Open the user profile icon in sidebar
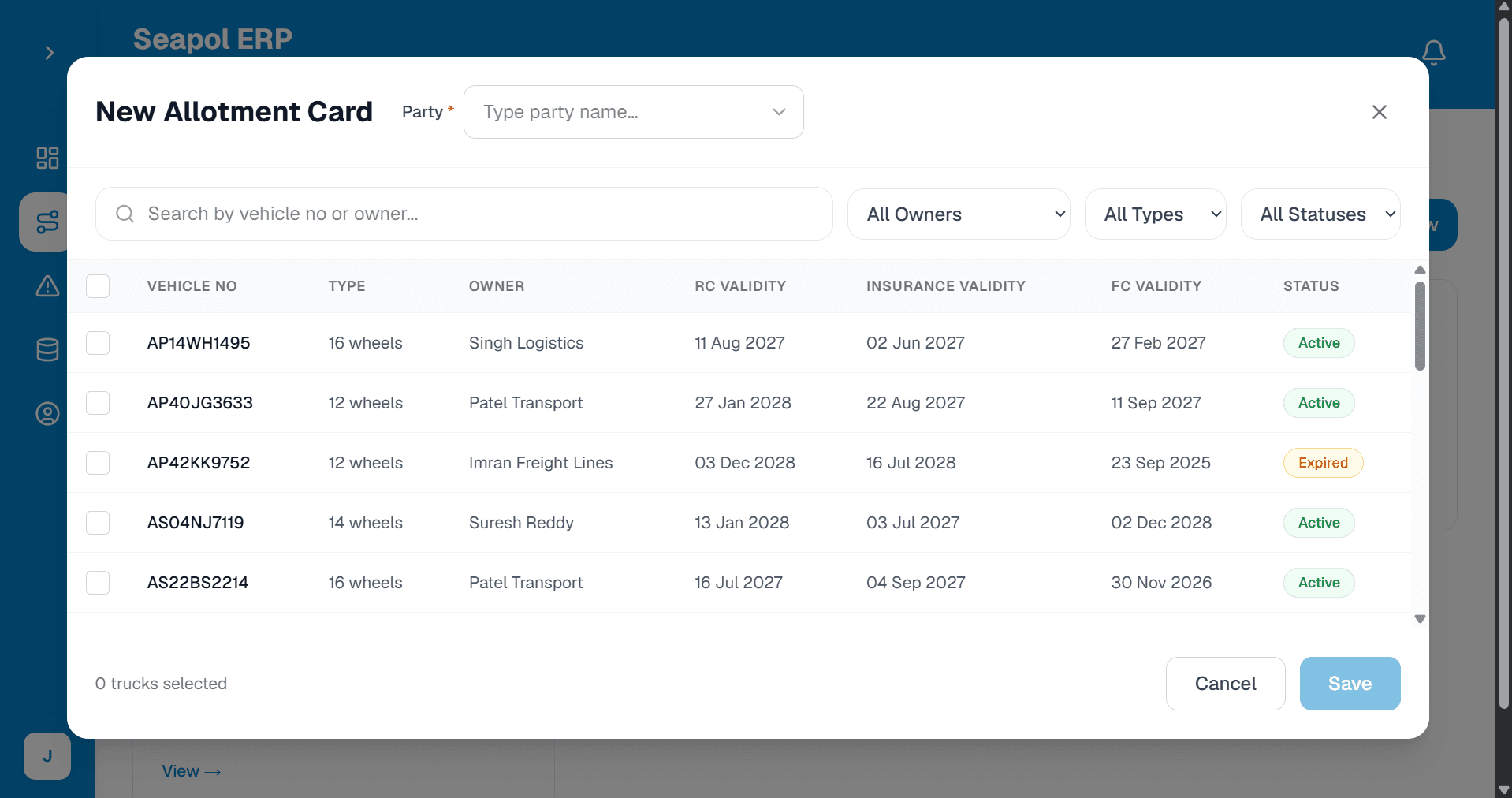This screenshot has height=798, width=1512. (x=47, y=413)
